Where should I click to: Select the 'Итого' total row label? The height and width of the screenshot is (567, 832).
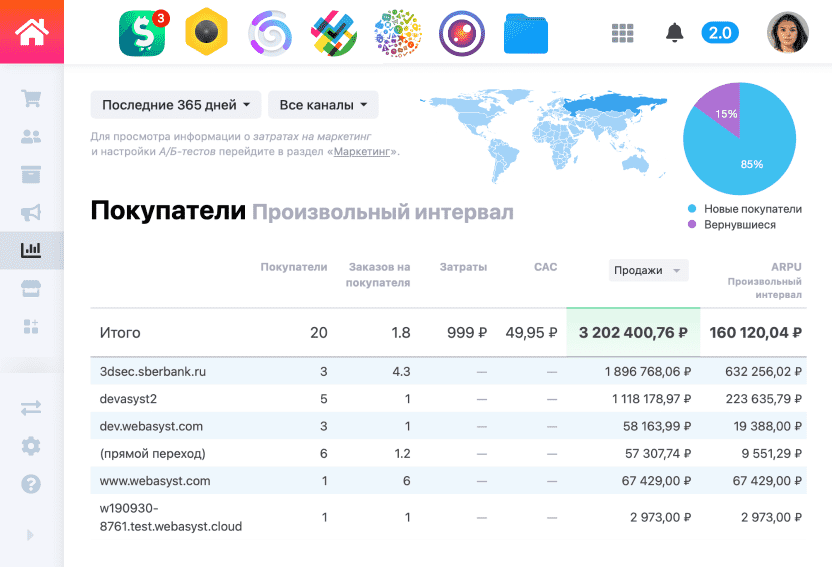click(x=120, y=333)
